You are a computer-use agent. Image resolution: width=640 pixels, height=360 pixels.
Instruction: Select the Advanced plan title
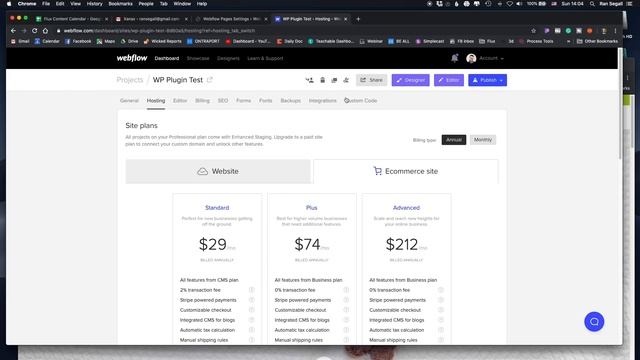(406, 208)
